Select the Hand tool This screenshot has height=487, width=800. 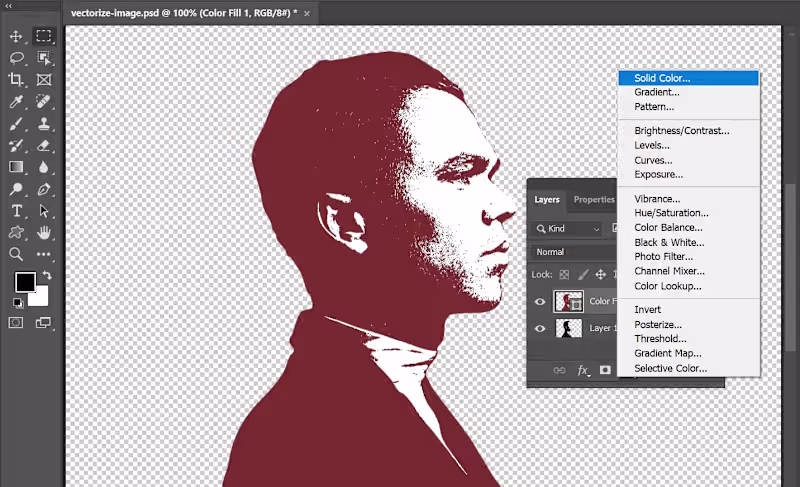44,233
